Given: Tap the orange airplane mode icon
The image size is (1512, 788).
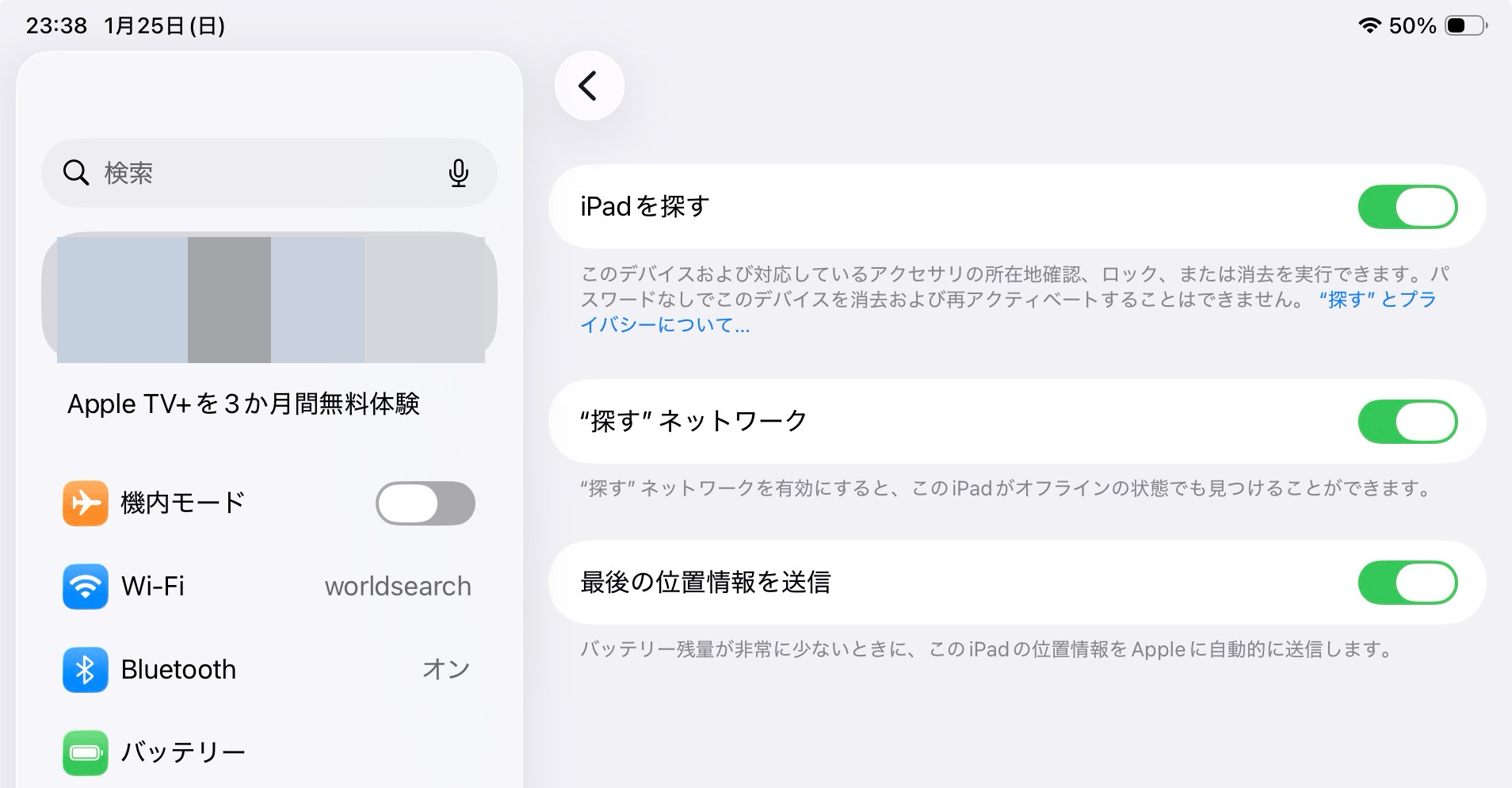Looking at the screenshot, I should coord(86,503).
